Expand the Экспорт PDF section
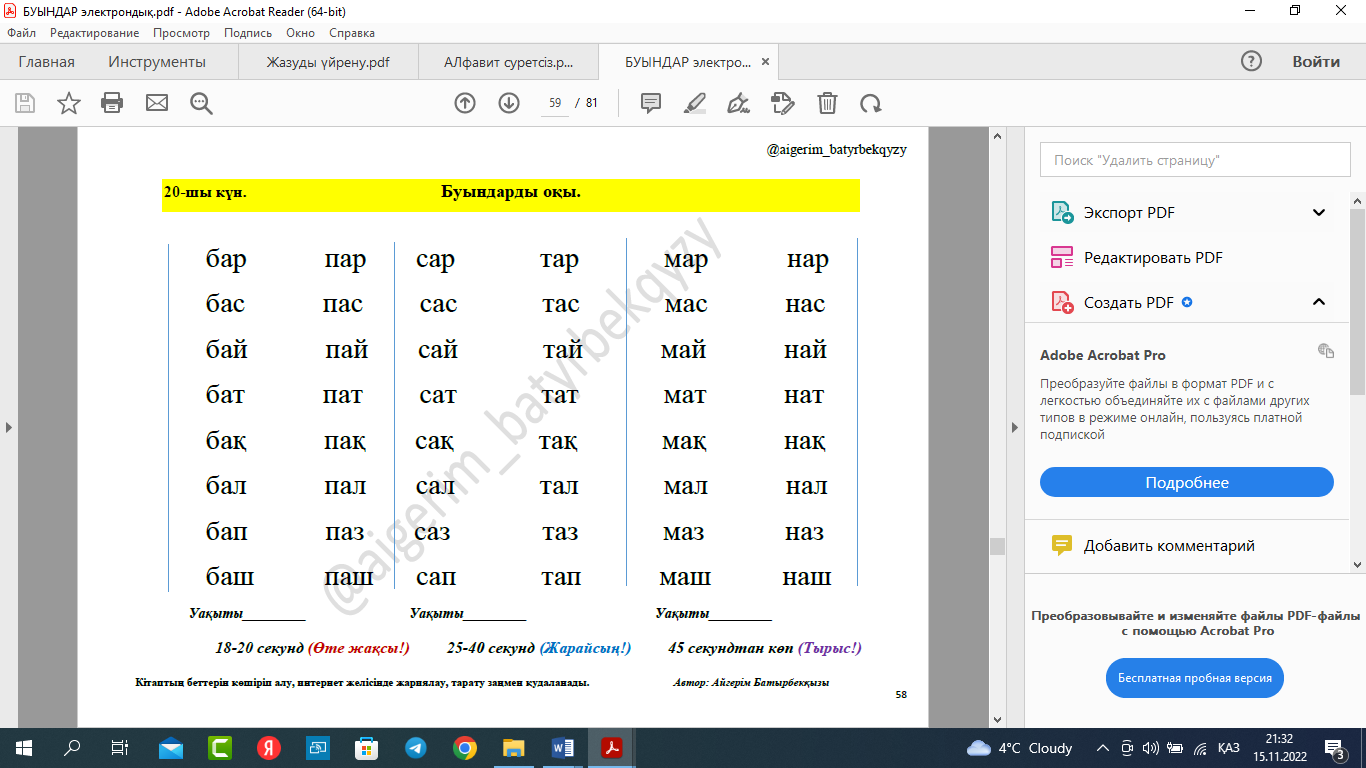 click(1319, 213)
